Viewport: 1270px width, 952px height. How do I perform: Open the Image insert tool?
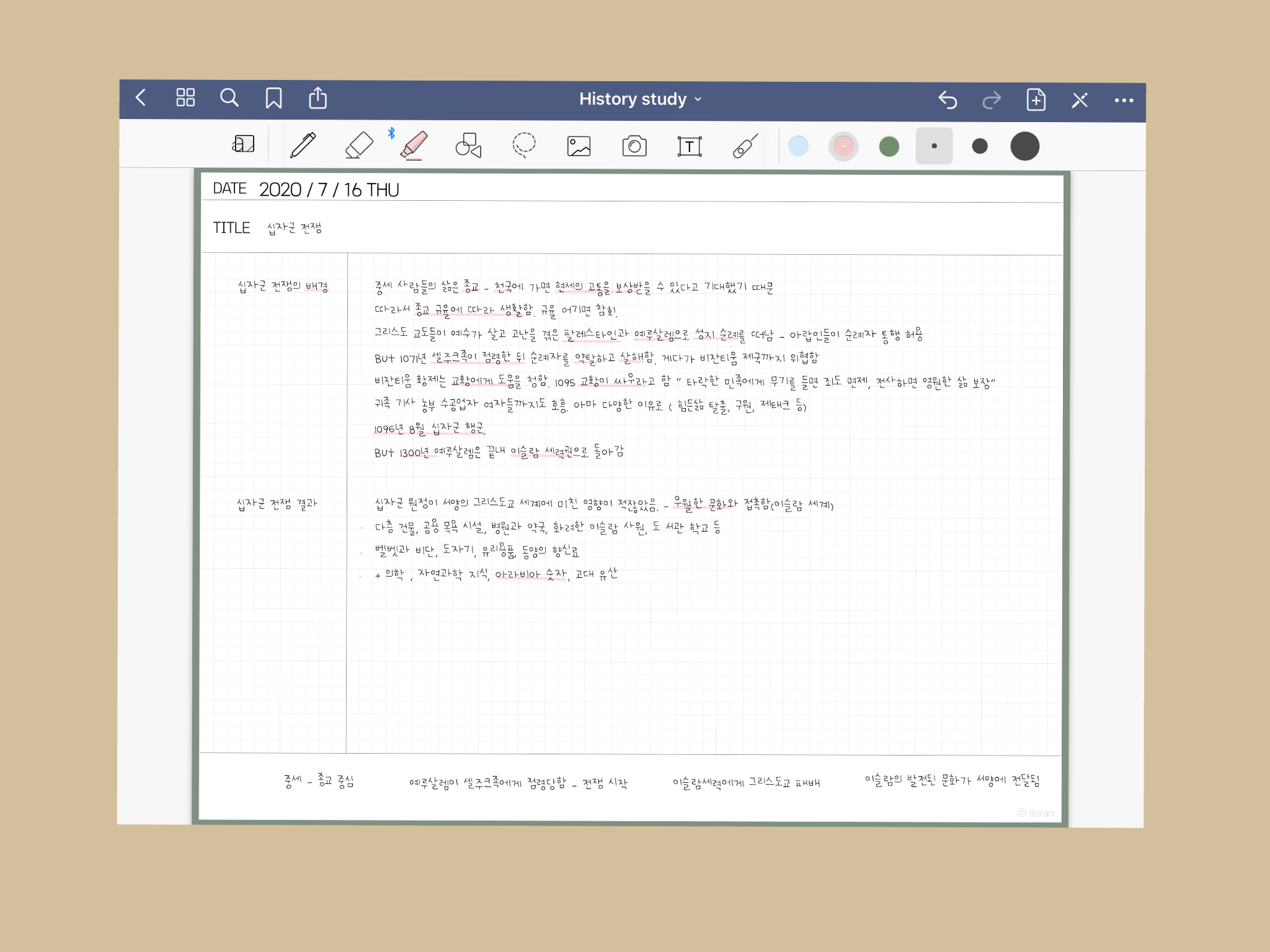click(579, 146)
